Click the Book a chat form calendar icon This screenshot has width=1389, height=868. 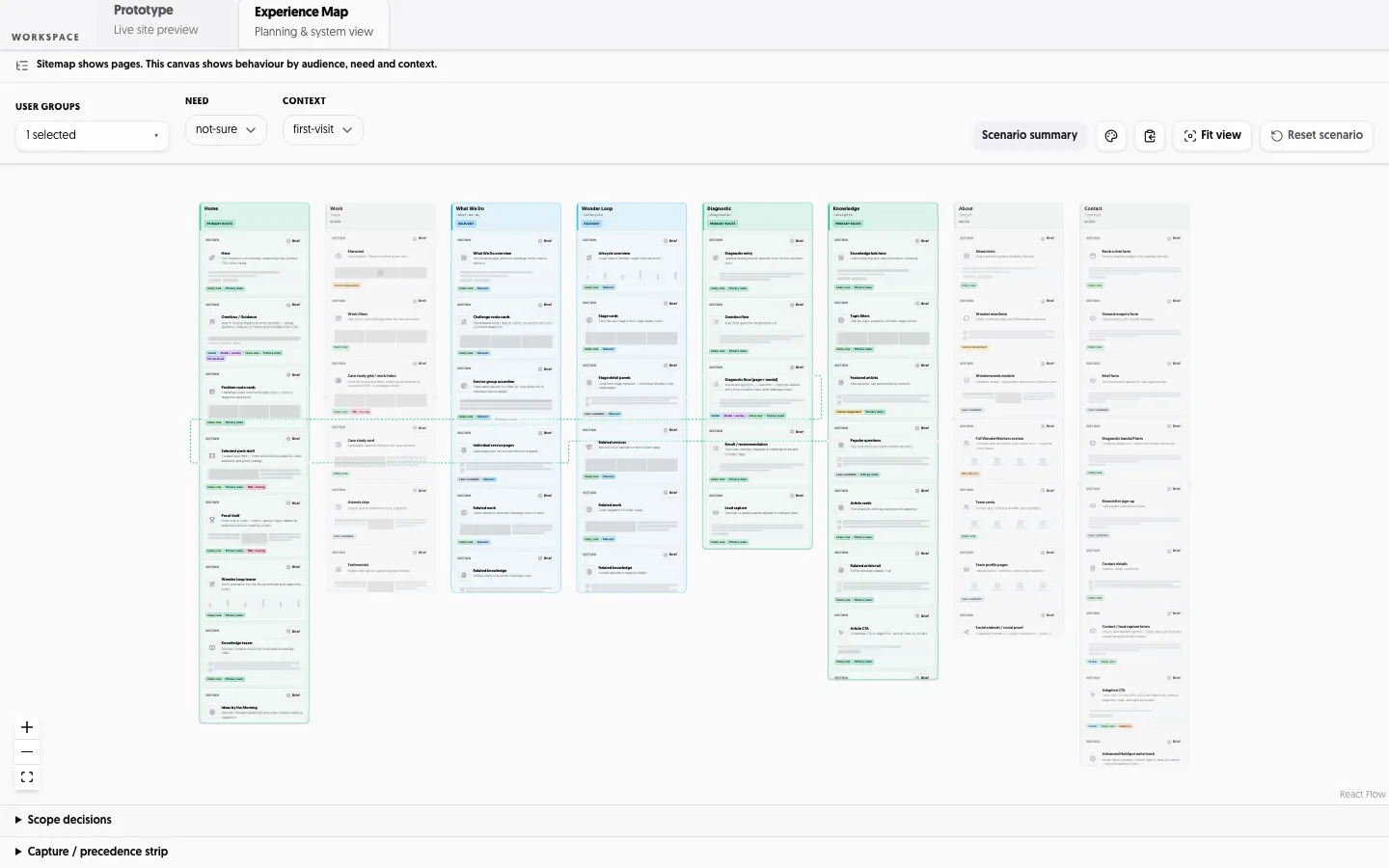1092,255
